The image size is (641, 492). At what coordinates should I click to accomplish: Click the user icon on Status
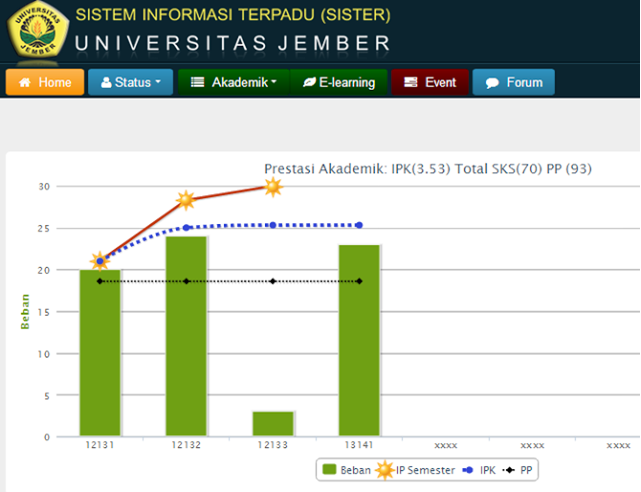tap(106, 83)
